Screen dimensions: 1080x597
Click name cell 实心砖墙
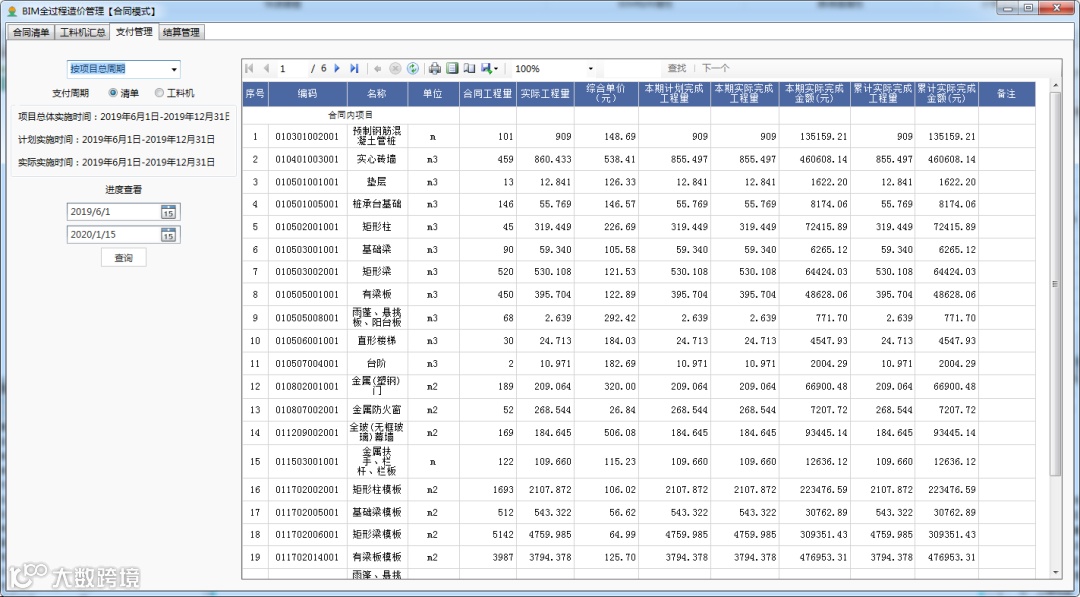[x=377, y=159]
